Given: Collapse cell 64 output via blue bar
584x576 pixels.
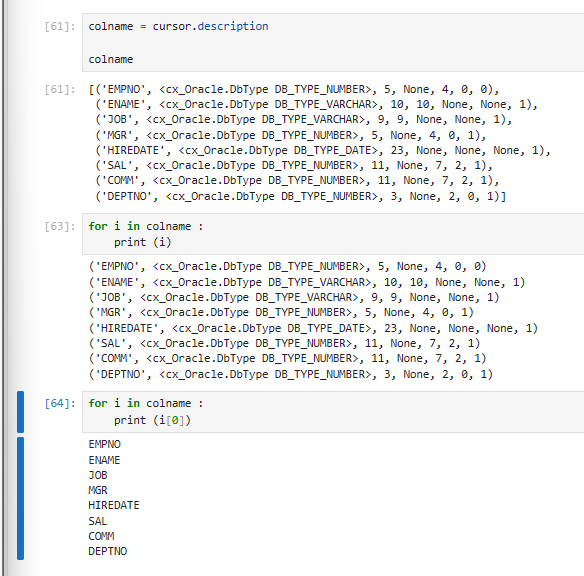Looking at the screenshot, I should point(20,498).
